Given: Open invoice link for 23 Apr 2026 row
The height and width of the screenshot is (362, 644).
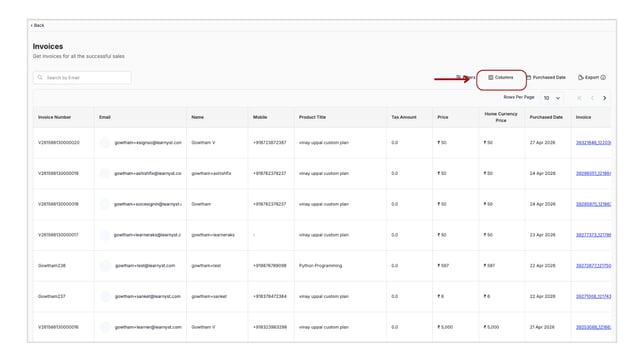Looking at the screenshot, I should tap(593, 235).
